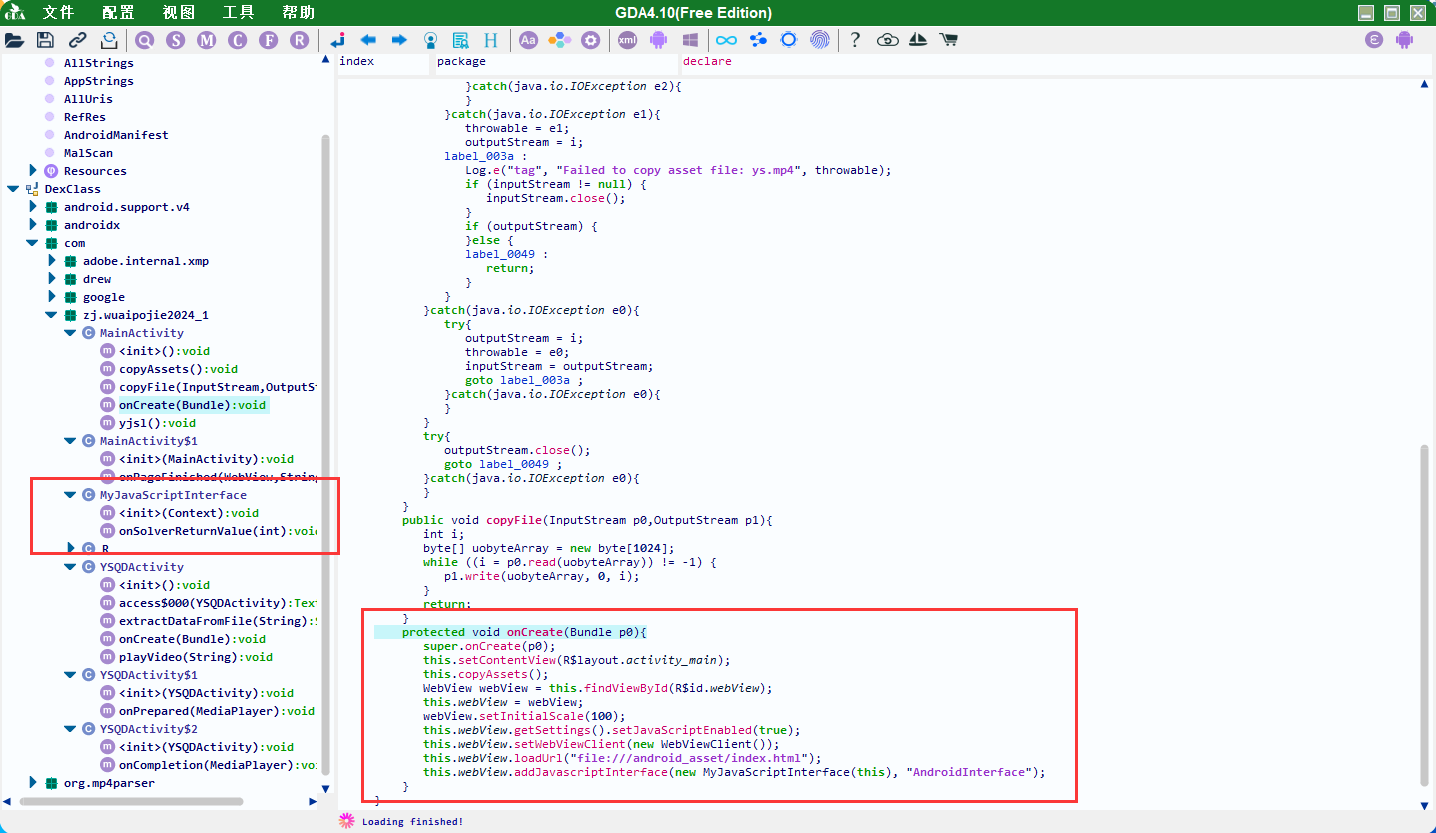The height and width of the screenshot is (833, 1436).
Task: Click the purple gear icon
Action: (x=591, y=40)
